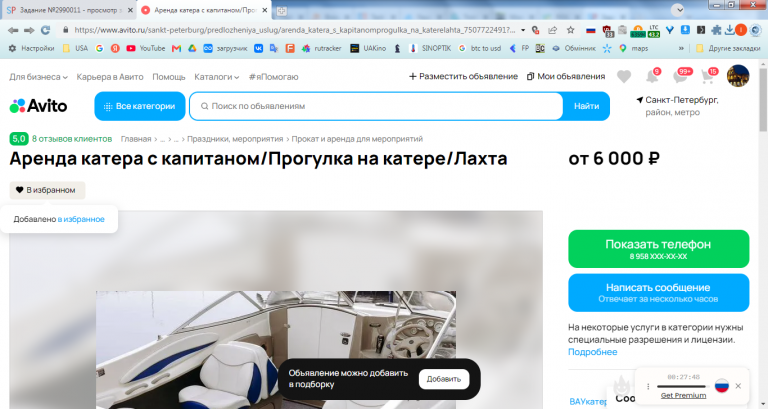Open the messages chat icon with 99+ badge
Viewport: 768px width, 409px height.
[x=682, y=75]
